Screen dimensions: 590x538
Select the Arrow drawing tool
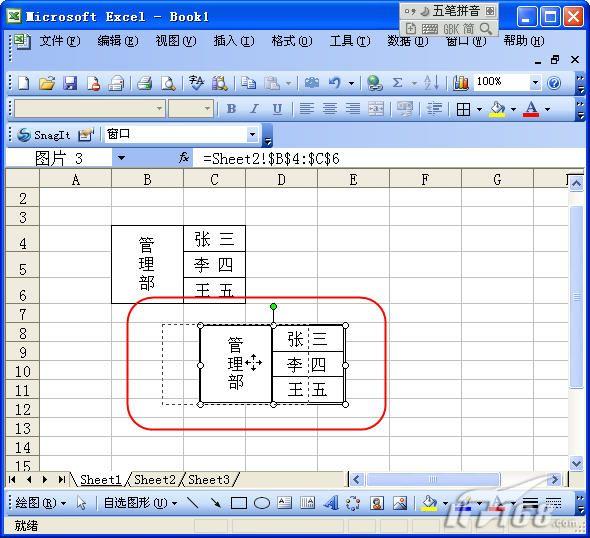[x=216, y=503]
